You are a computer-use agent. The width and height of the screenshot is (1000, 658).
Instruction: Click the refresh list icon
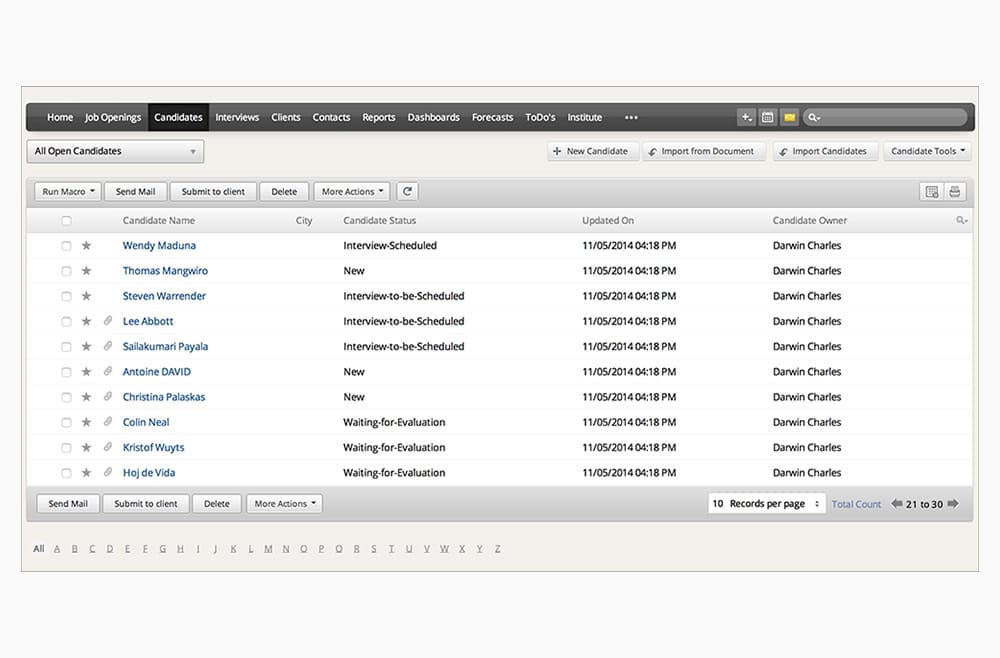[407, 191]
